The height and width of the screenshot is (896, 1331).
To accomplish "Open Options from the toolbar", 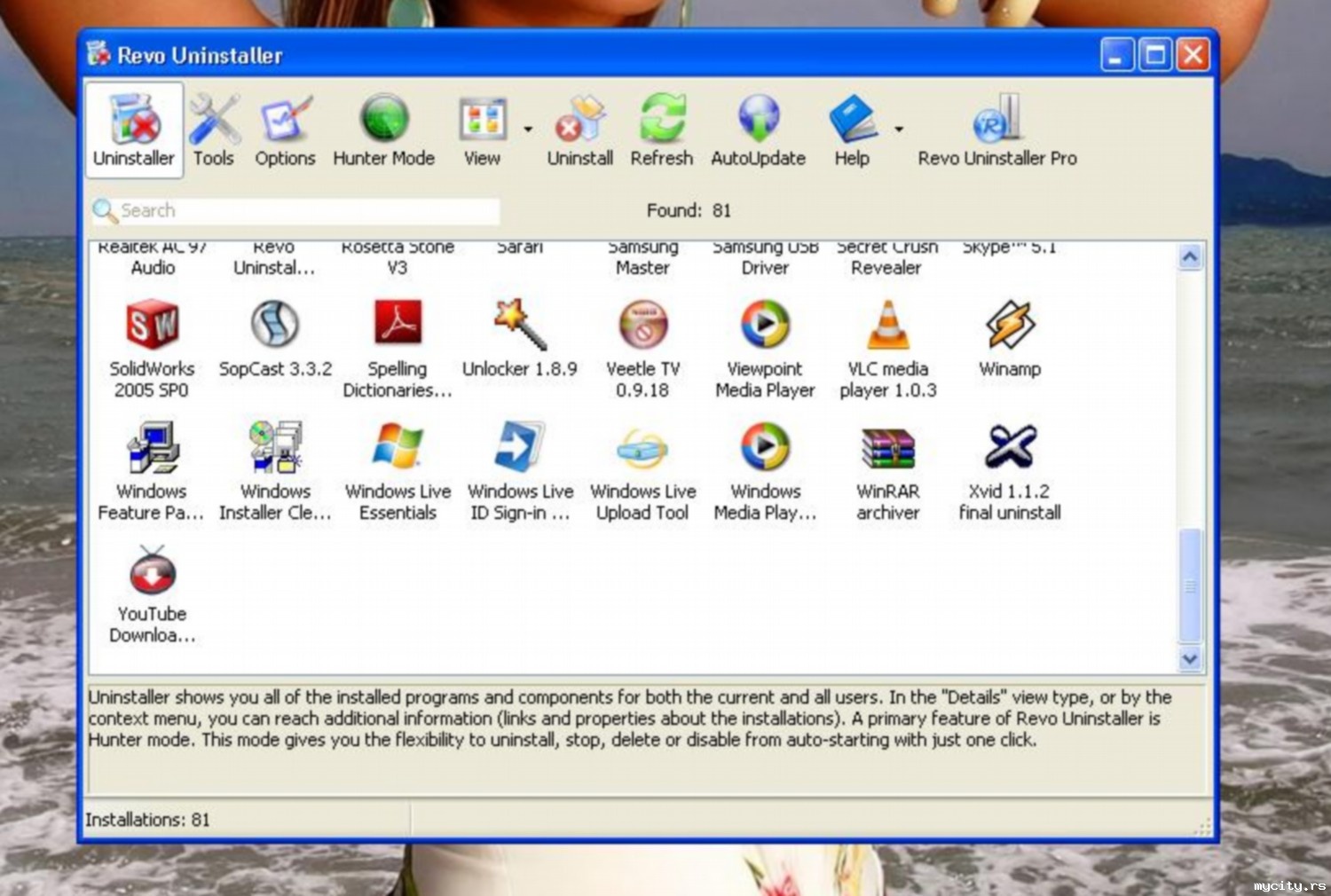I will point(285,130).
